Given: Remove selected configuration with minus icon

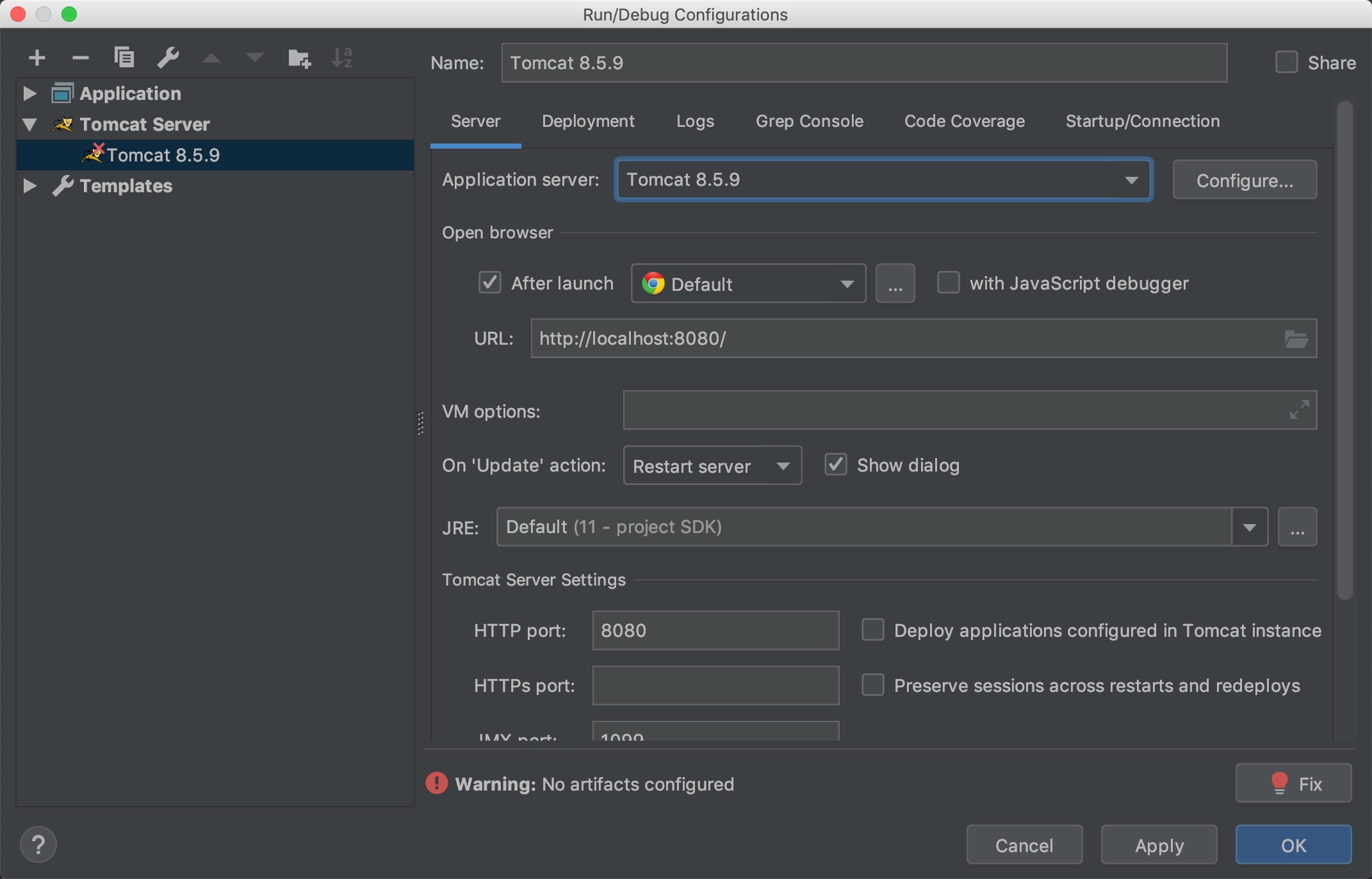Looking at the screenshot, I should [81, 58].
